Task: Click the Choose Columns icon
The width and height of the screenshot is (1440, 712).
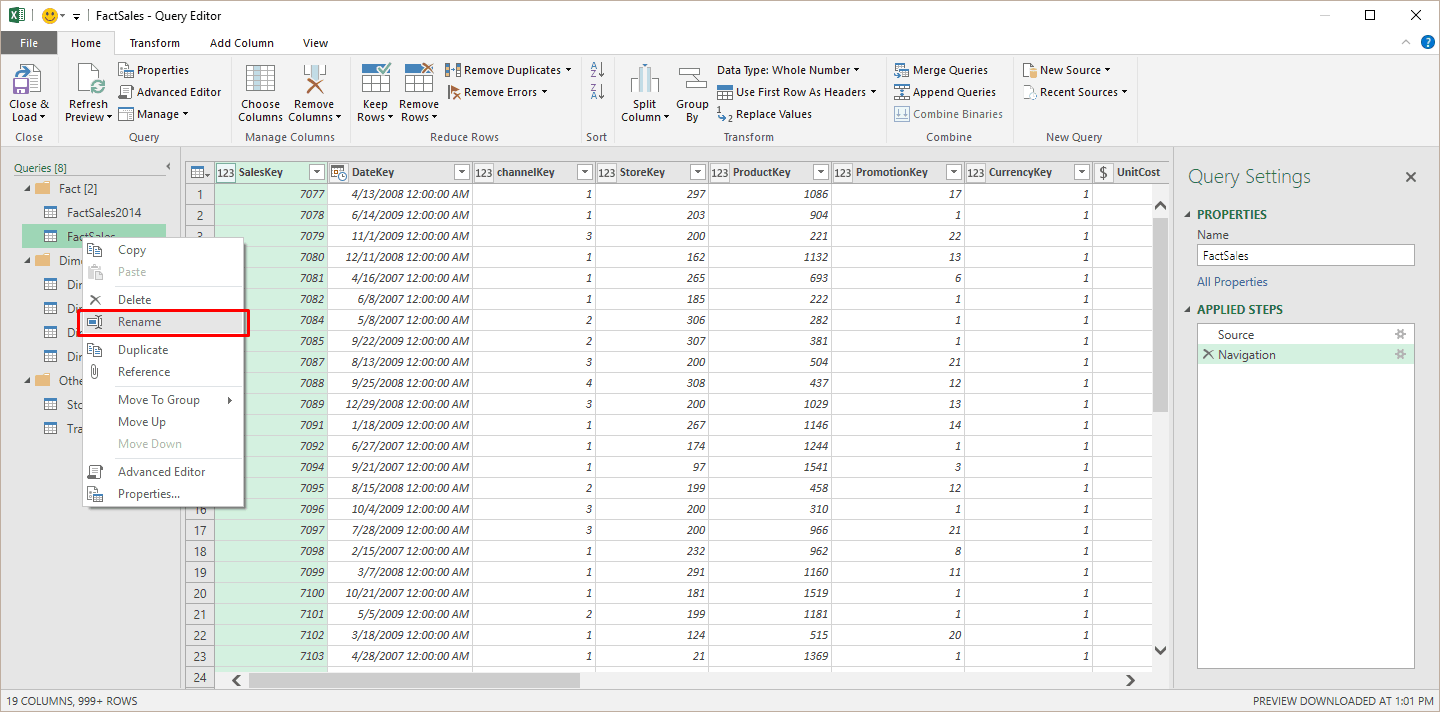Action: (260, 80)
